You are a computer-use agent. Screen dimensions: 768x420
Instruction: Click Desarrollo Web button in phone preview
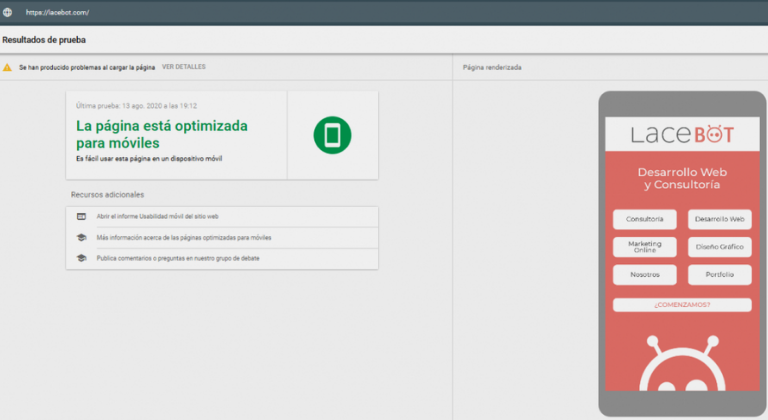[x=720, y=219]
